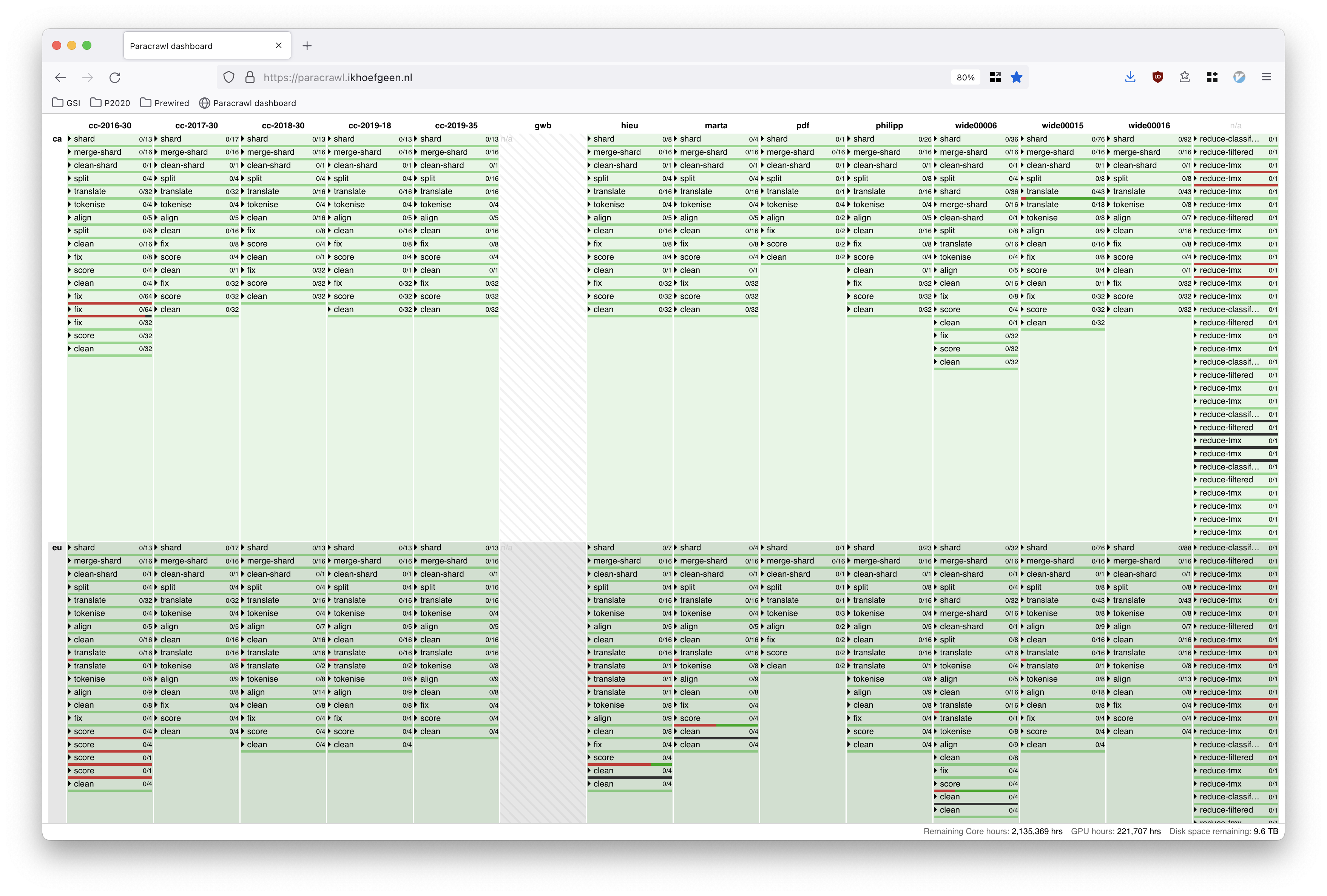Open the Prewired bookmarks folder
1327x896 pixels.
click(x=164, y=103)
